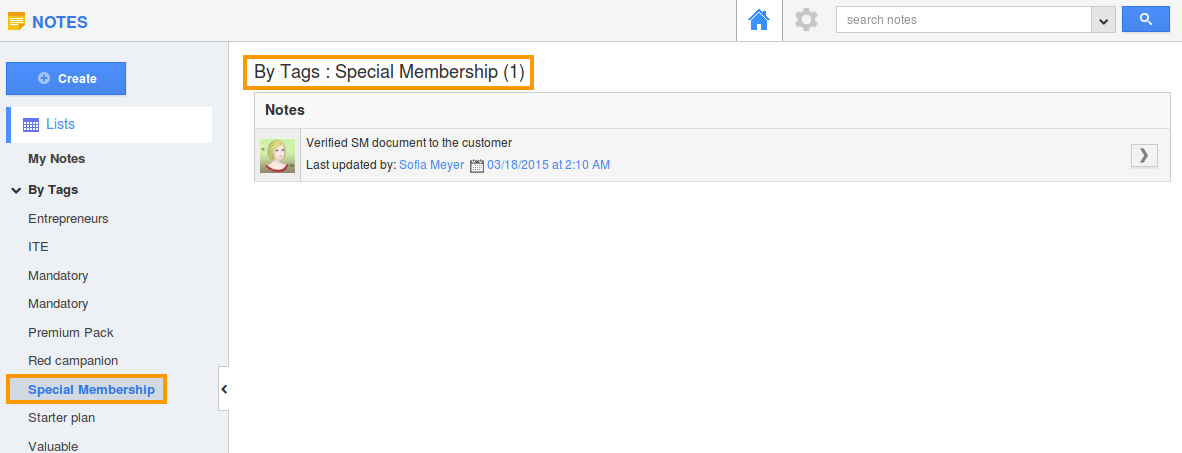Click in the search notes field
This screenshot has height=453, width=1182.
tap(962, 20)
